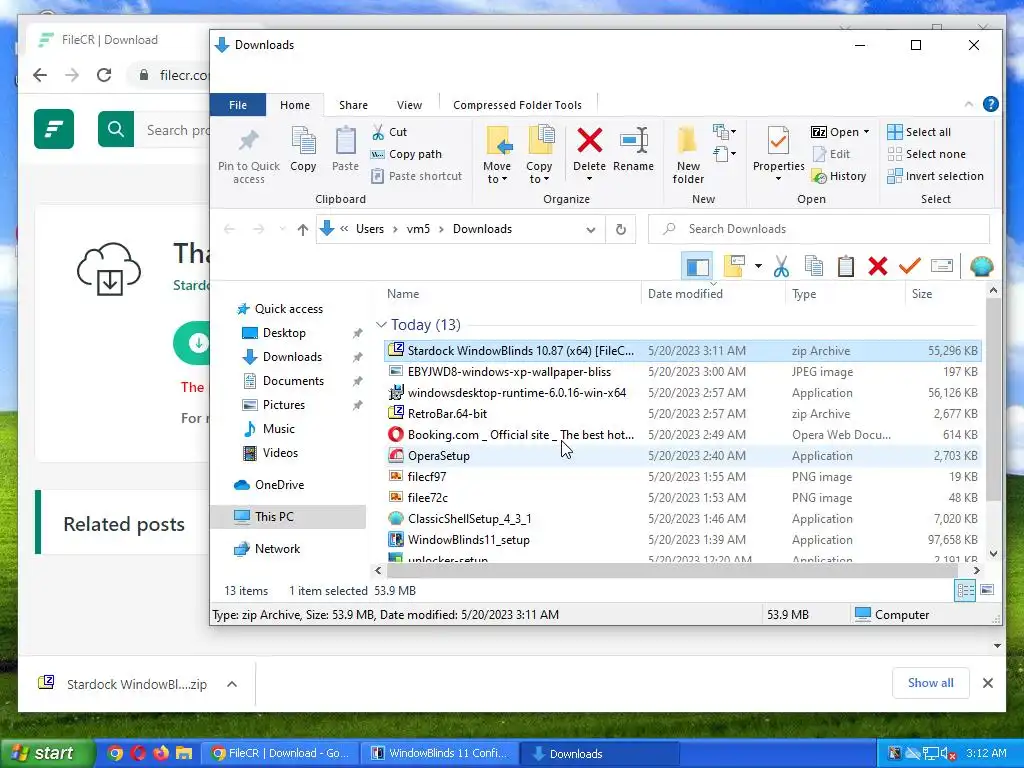Open the 7z Open dropdown arrow
Screen dimensions: 1024x768
(867, 132)
